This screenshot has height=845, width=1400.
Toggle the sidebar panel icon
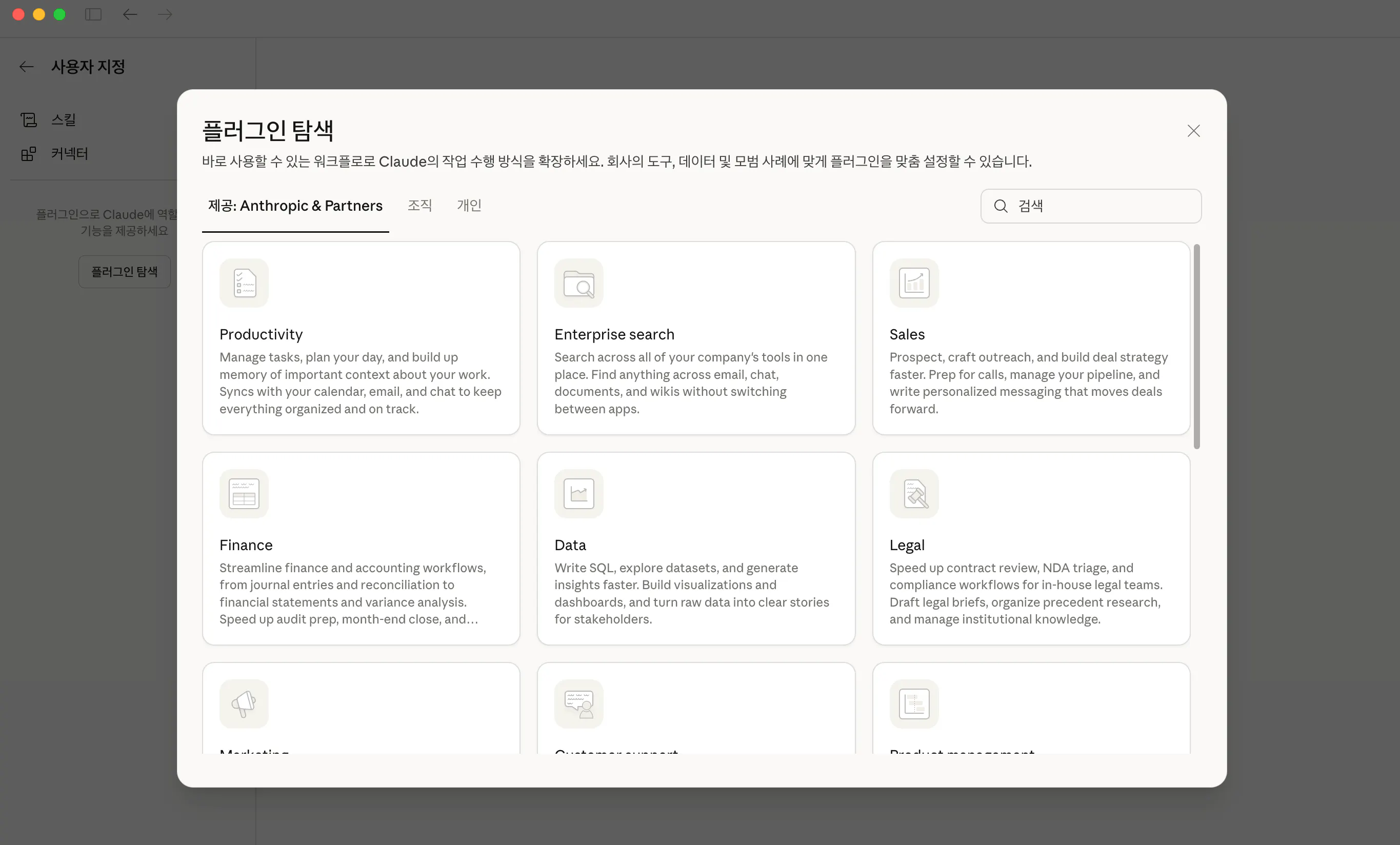pyautogui.click(x=93, y=14)
